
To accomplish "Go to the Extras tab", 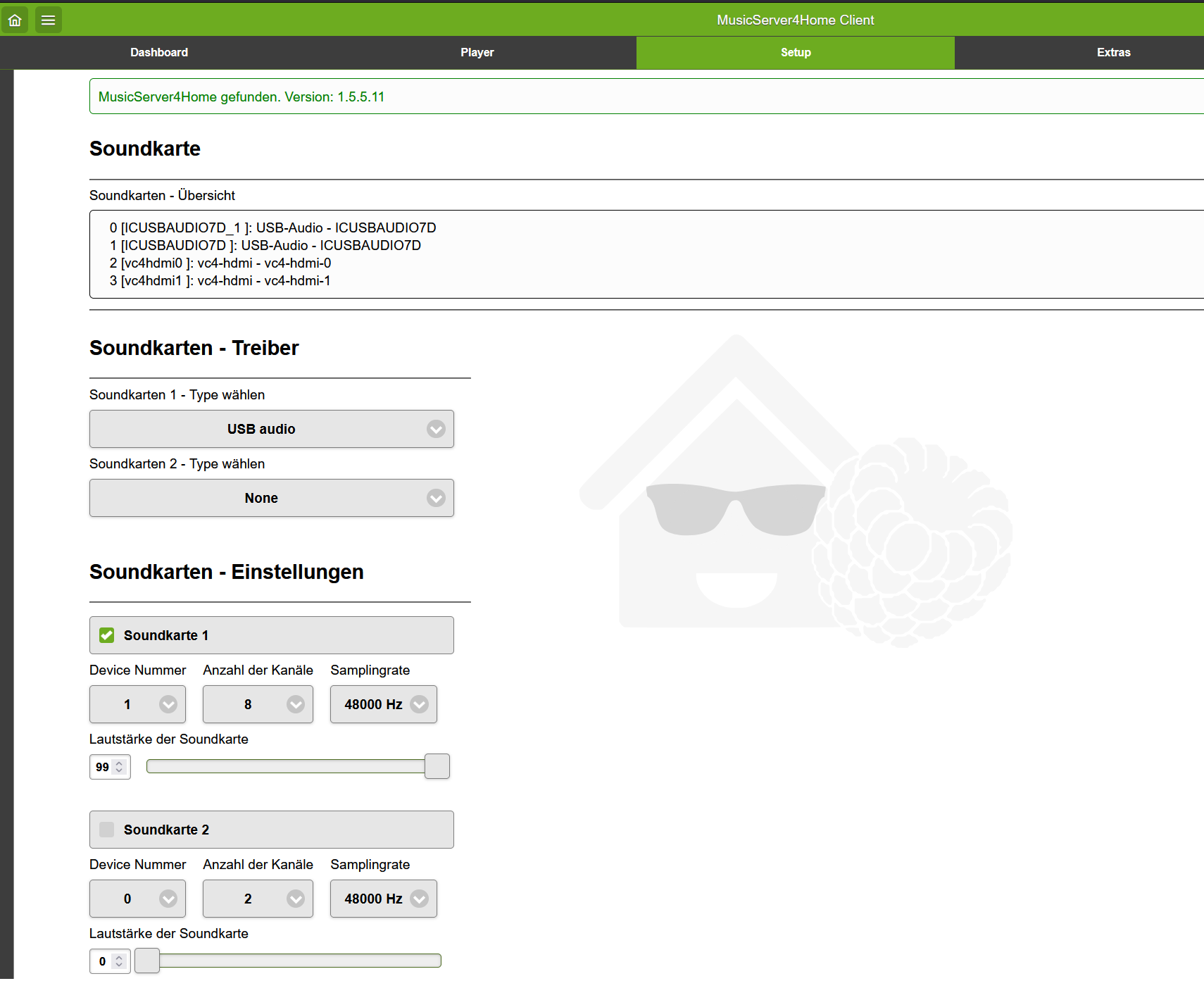I will click(1113, 52).
